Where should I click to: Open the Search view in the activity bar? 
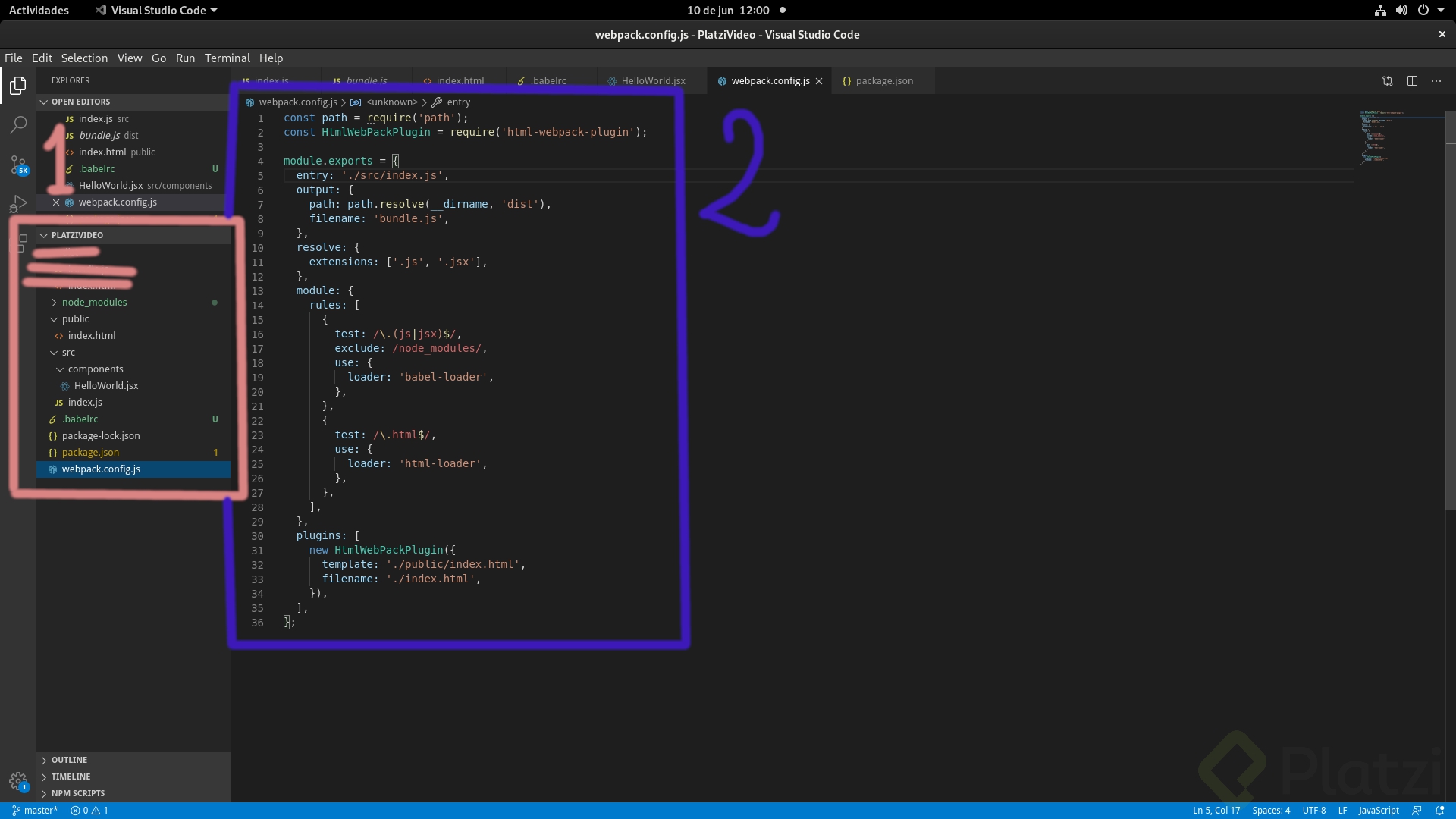[x=17, y=124]
